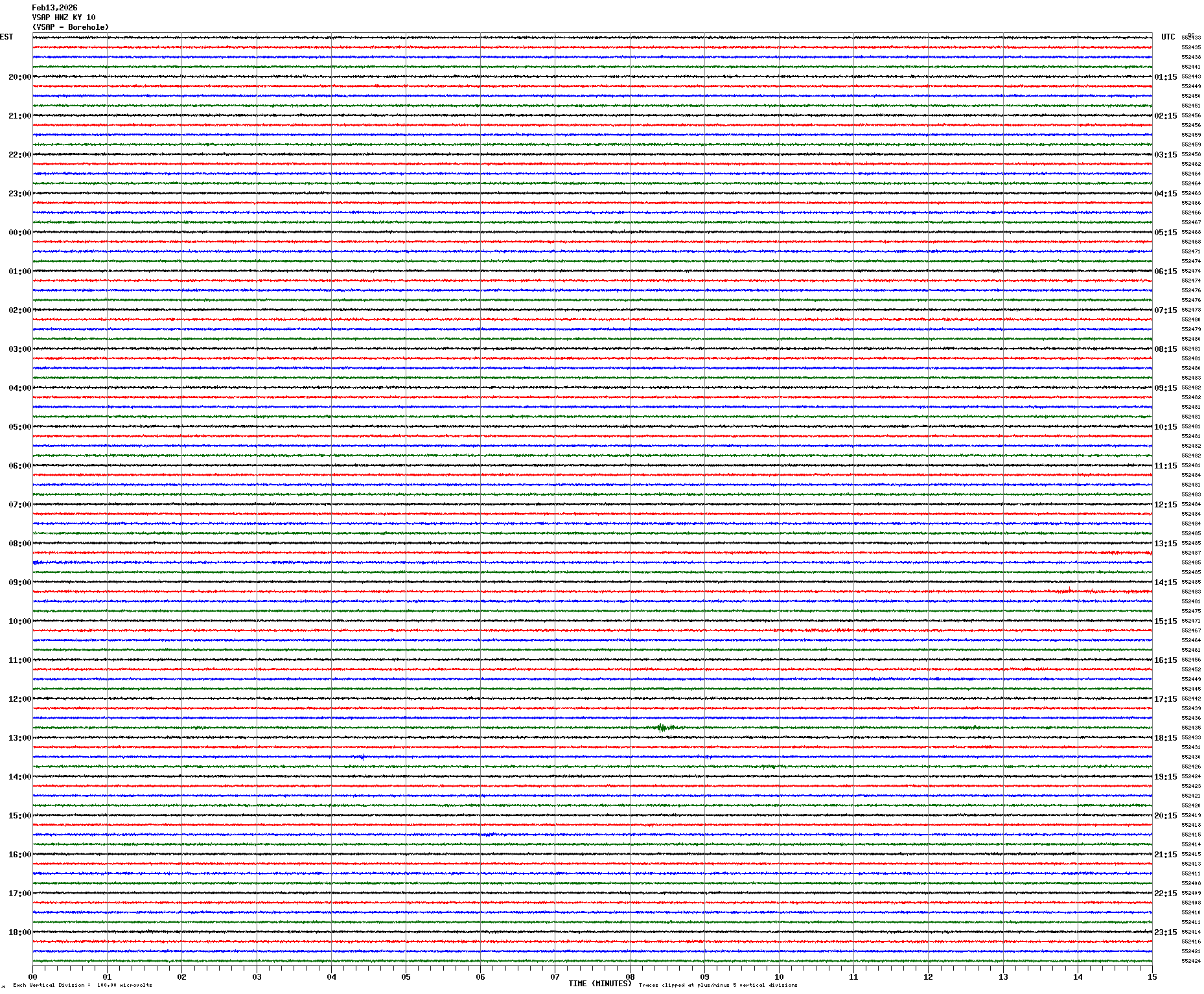
Task: Click the TIME (MINUTES) axis title
Action: coord(599,984)
